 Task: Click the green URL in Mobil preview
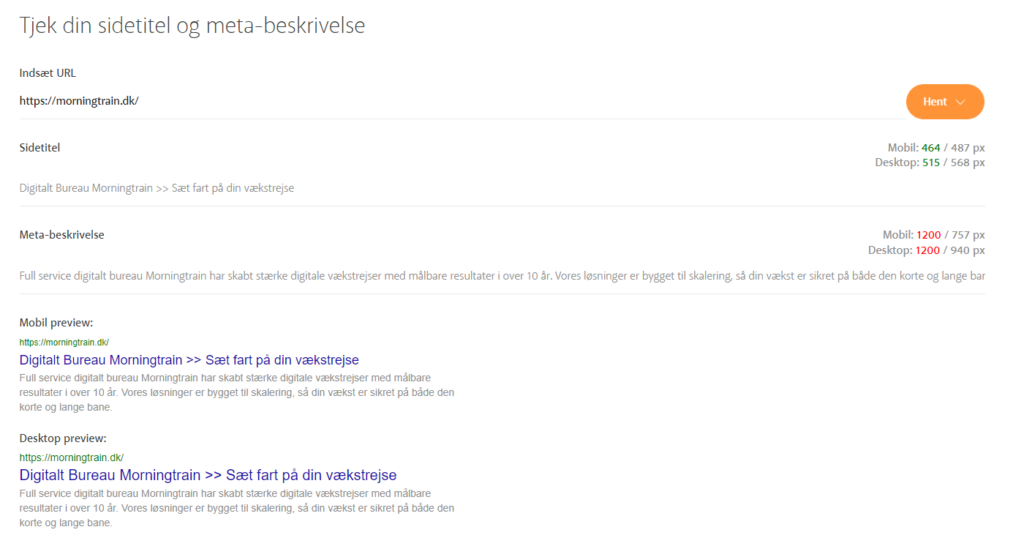tap(64, 342)
